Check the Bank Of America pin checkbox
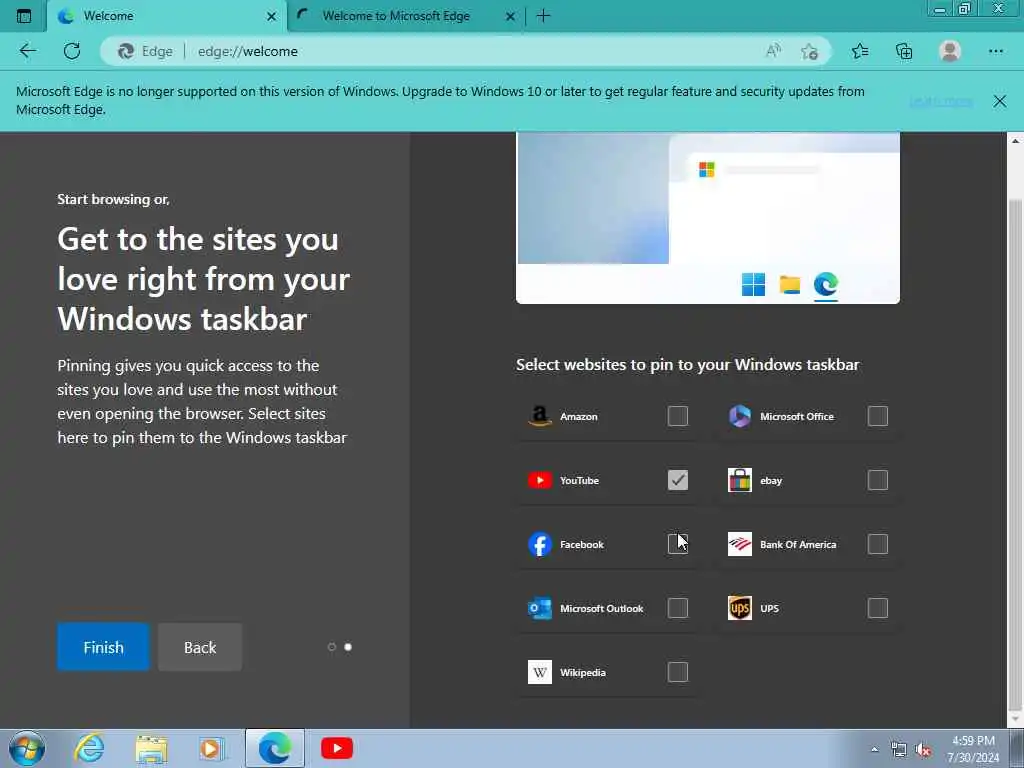The height and width of the screenshot is (768, 1024). pyautogui.click(x=878, y=544)
